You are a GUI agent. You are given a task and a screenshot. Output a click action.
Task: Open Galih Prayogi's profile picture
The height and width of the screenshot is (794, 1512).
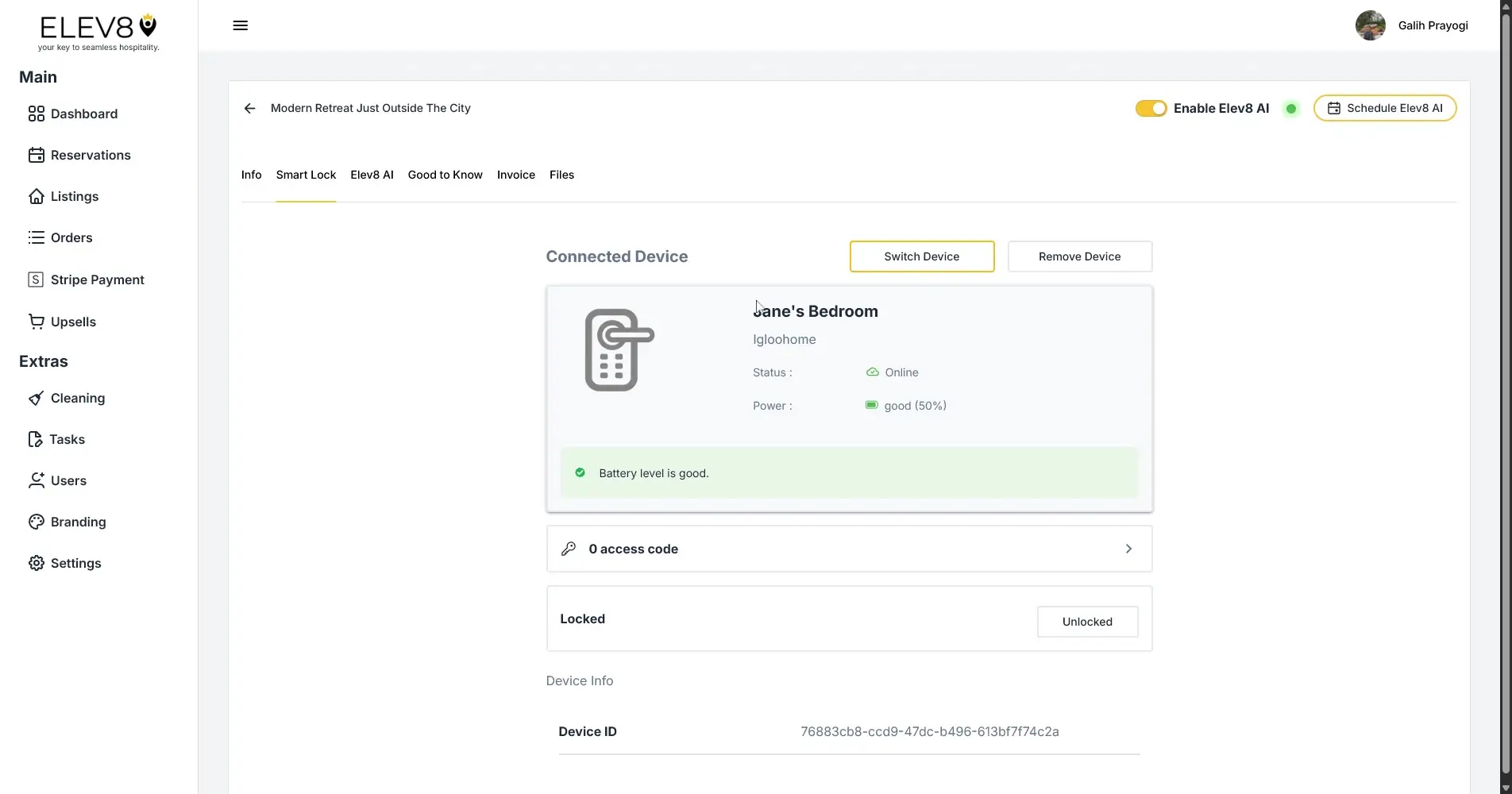pyautogui.click(x=1370, y=25)
